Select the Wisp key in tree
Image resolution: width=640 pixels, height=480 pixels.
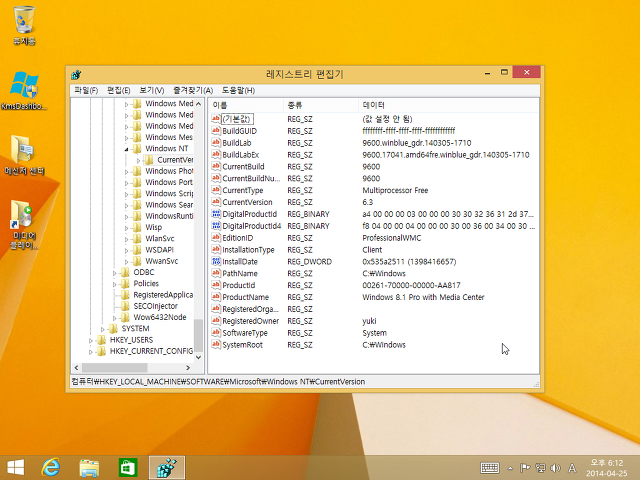[x=153, y=227]
